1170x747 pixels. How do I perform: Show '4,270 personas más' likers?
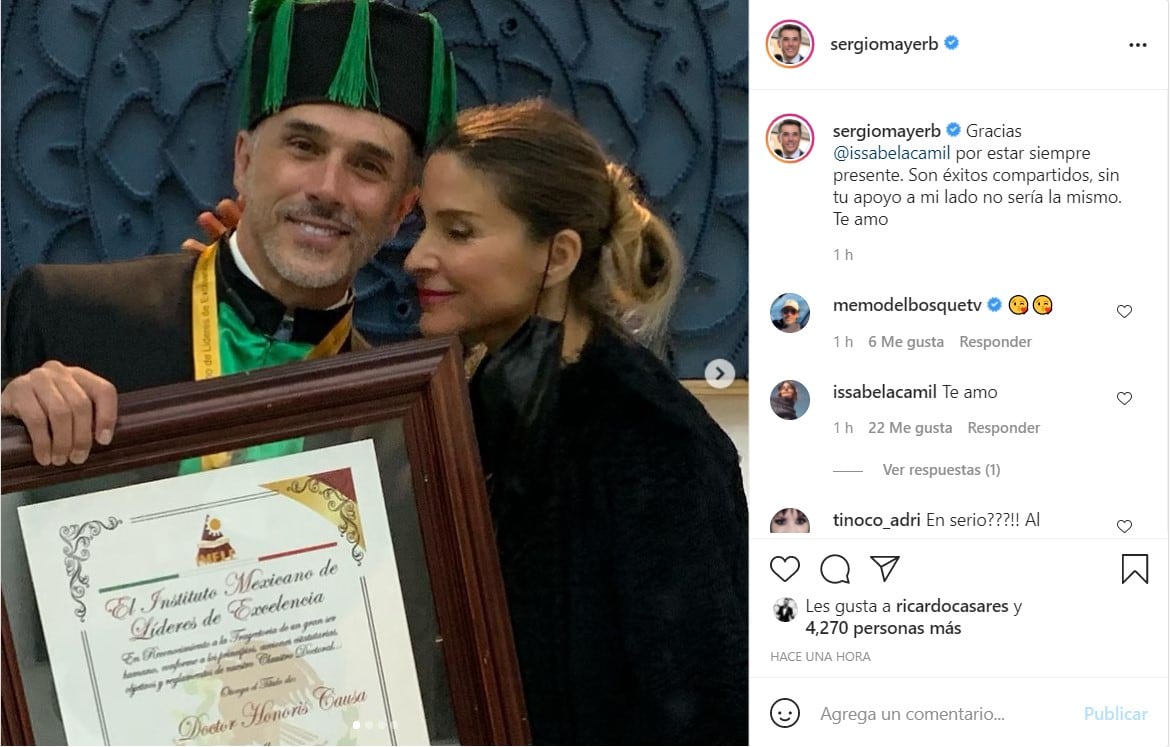(x=883, y=628)
